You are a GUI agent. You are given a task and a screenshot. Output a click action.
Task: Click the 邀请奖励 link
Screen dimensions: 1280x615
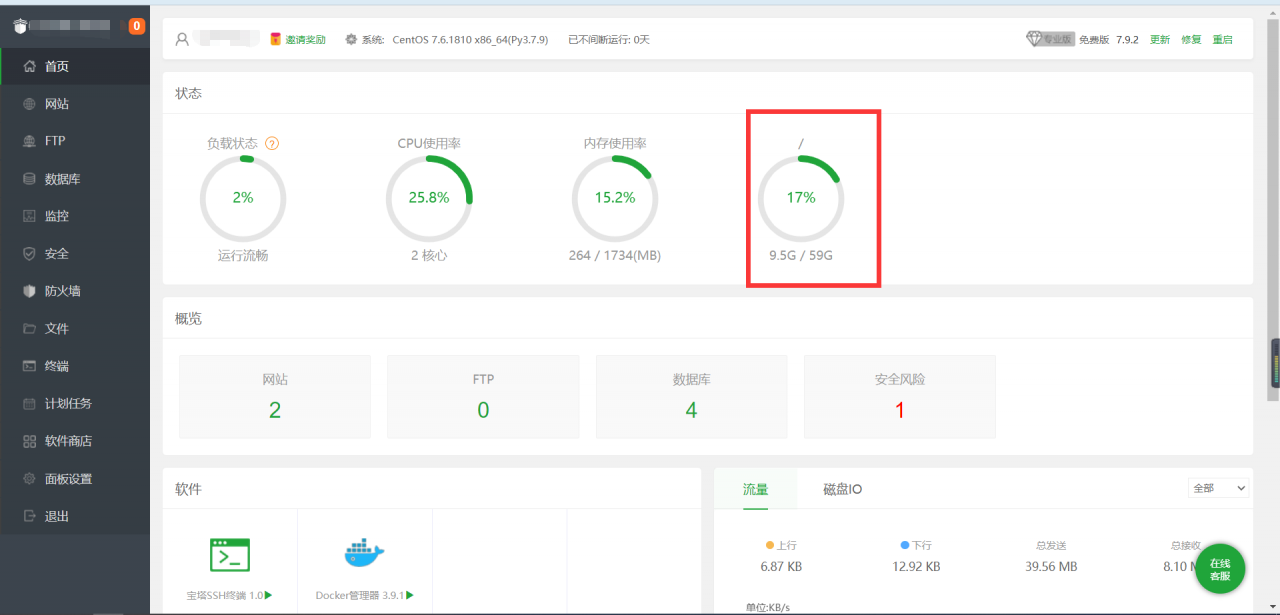(x=306, y=40)
